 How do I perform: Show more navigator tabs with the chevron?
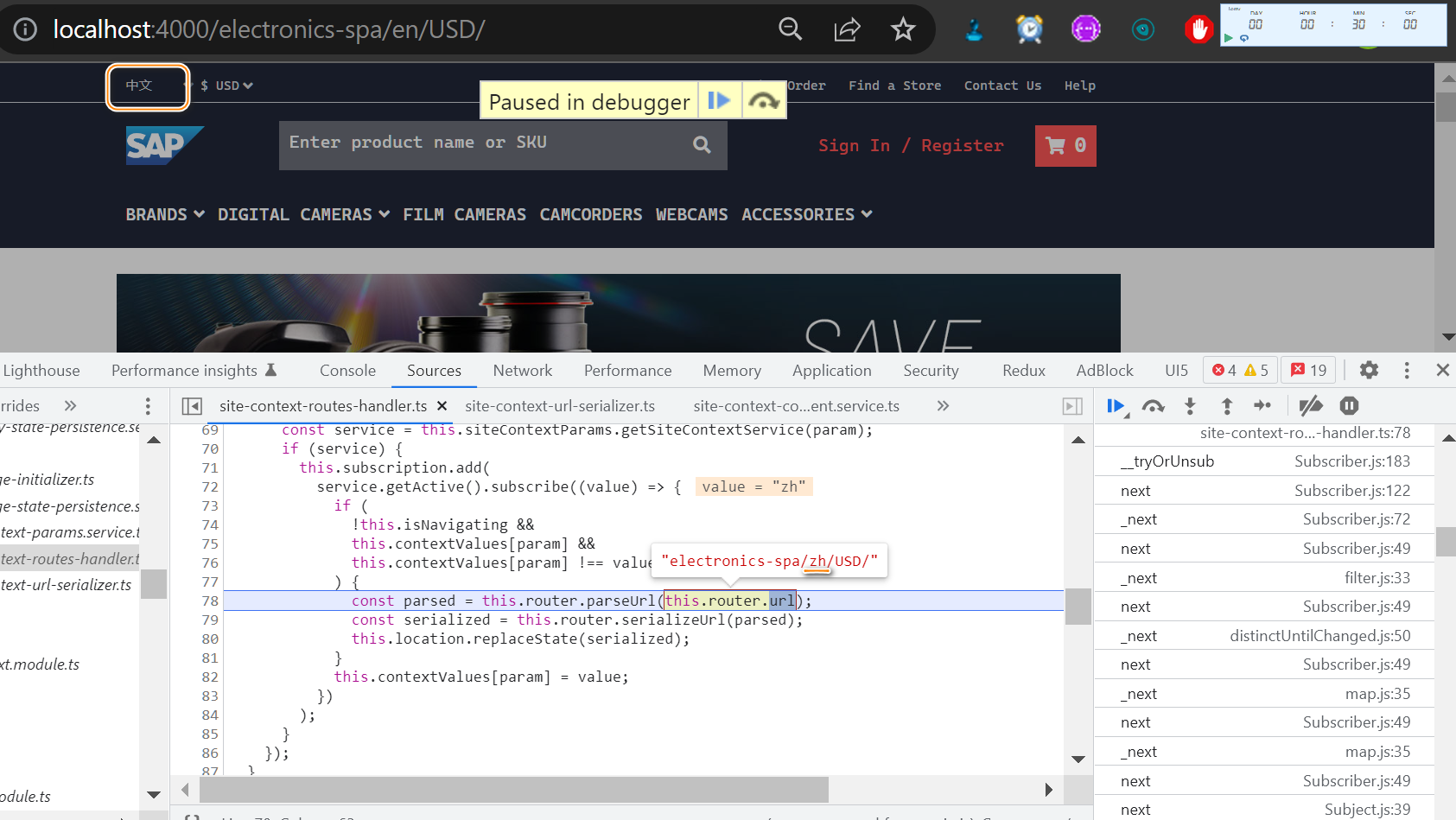[x=70, y=406]
